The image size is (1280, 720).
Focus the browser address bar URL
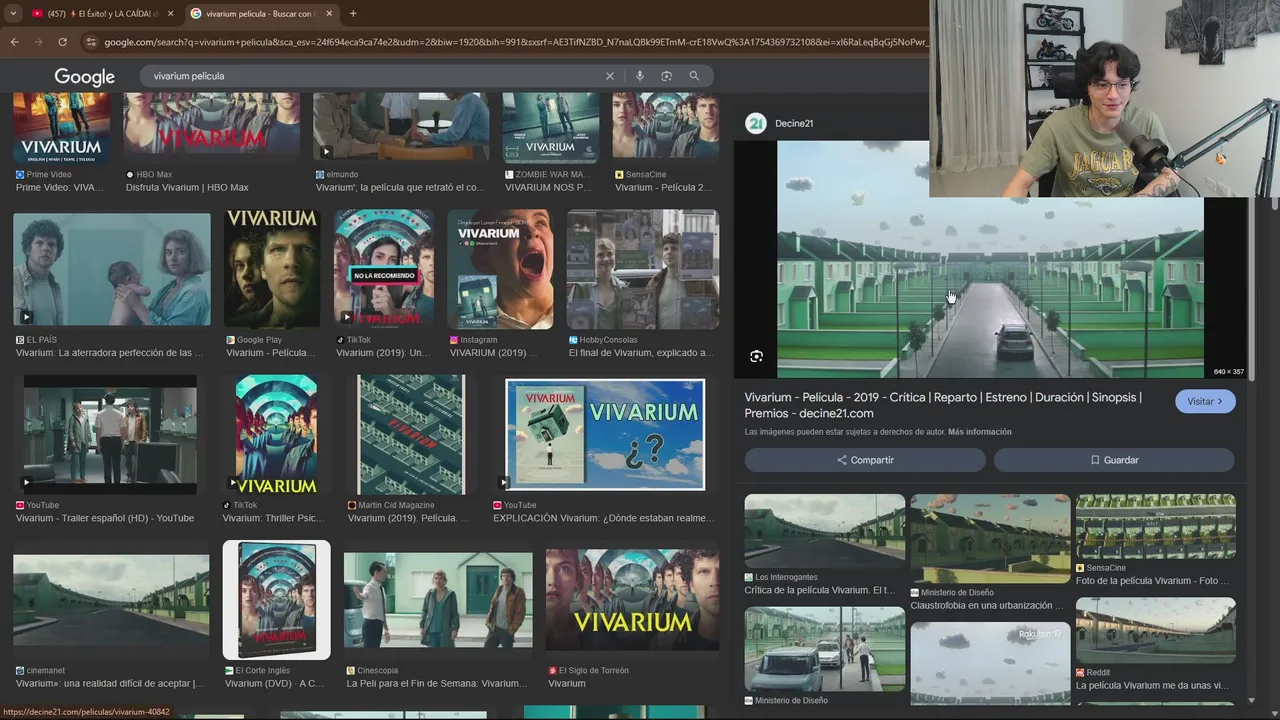[515, 42]
